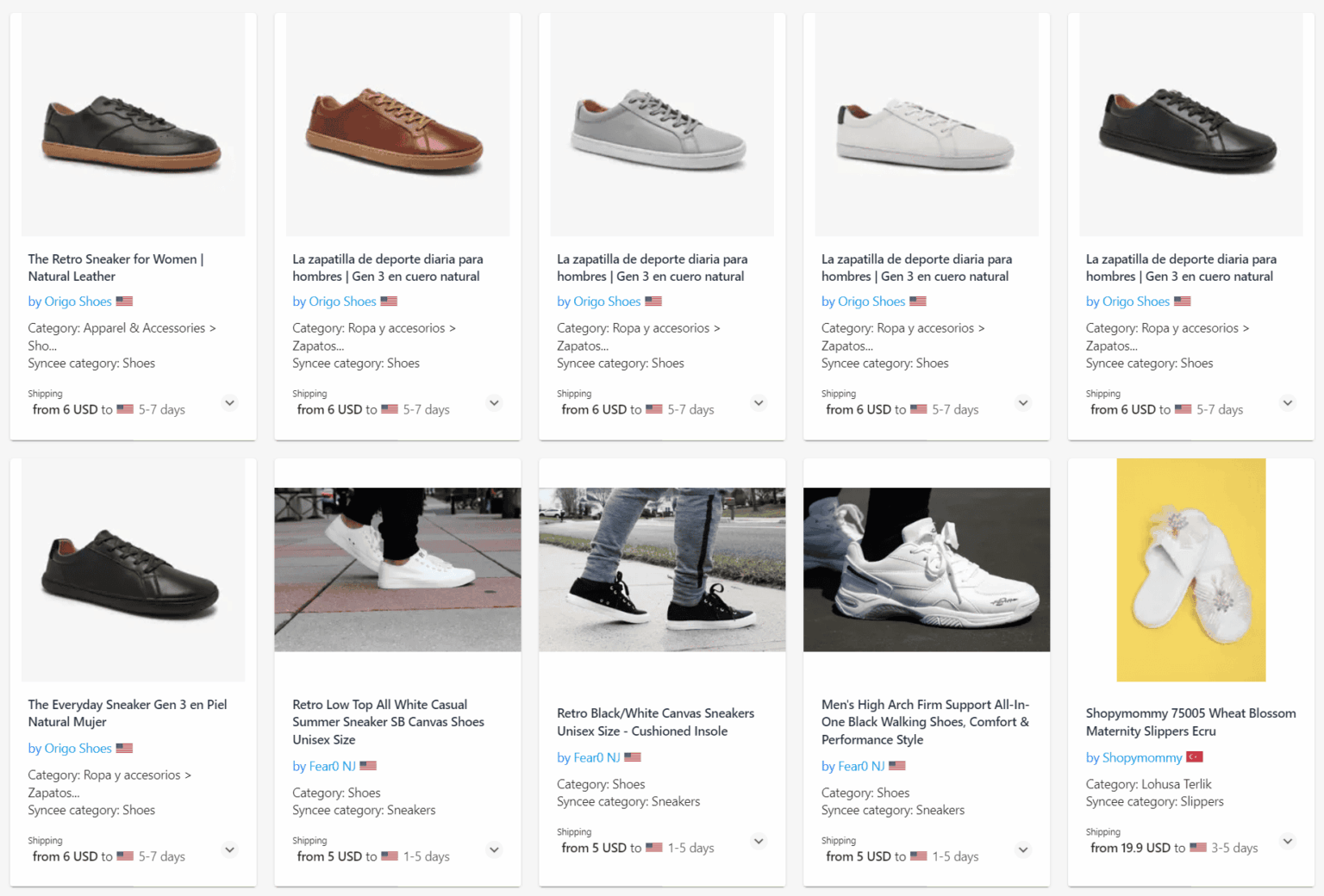Screen dimensions: 1324x896
Task: Open the Fear0 NJ supplier link on Canvas Sneakers card
Action: (590, 757)
